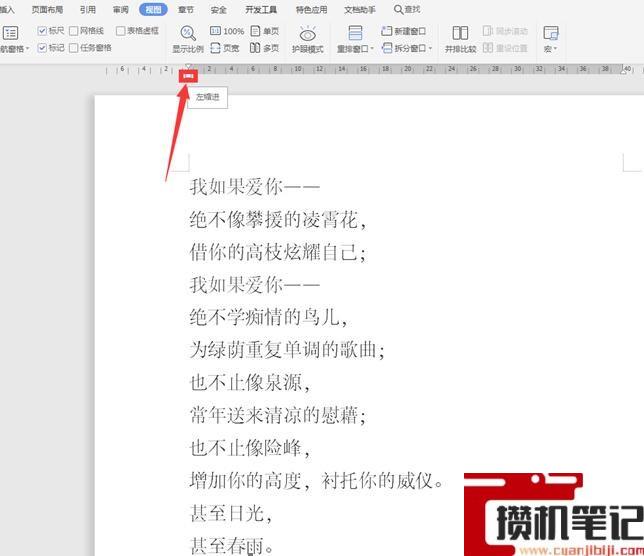This screenshot has height=556, width=644.
Task: Switch to single page view (单页)
Action: tap(264, 31)
